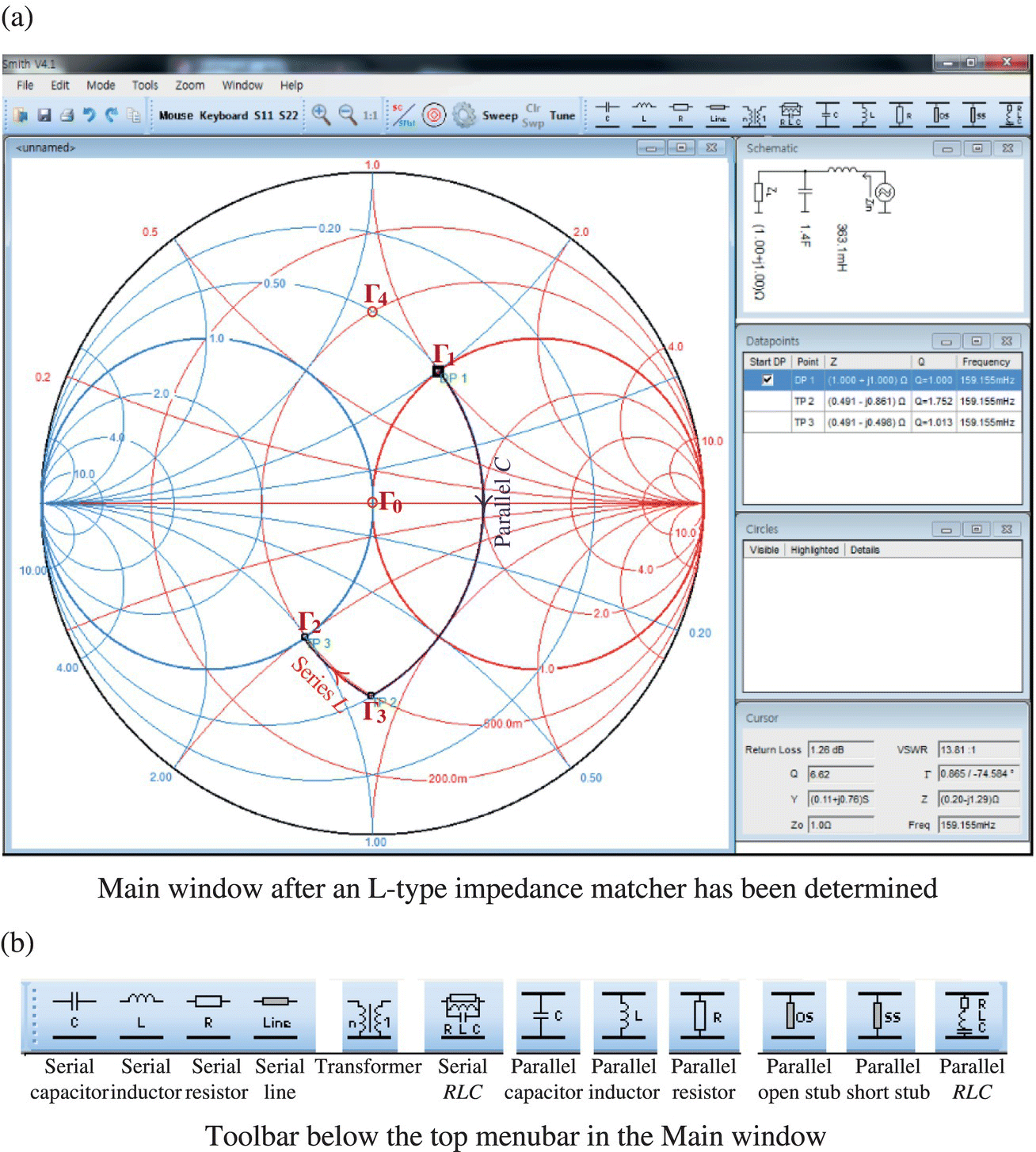Click the Return Loss field in Cursor panel
Viewport: 1036px width, 1152px height.
pyautogui.click(x=840, y=750)
